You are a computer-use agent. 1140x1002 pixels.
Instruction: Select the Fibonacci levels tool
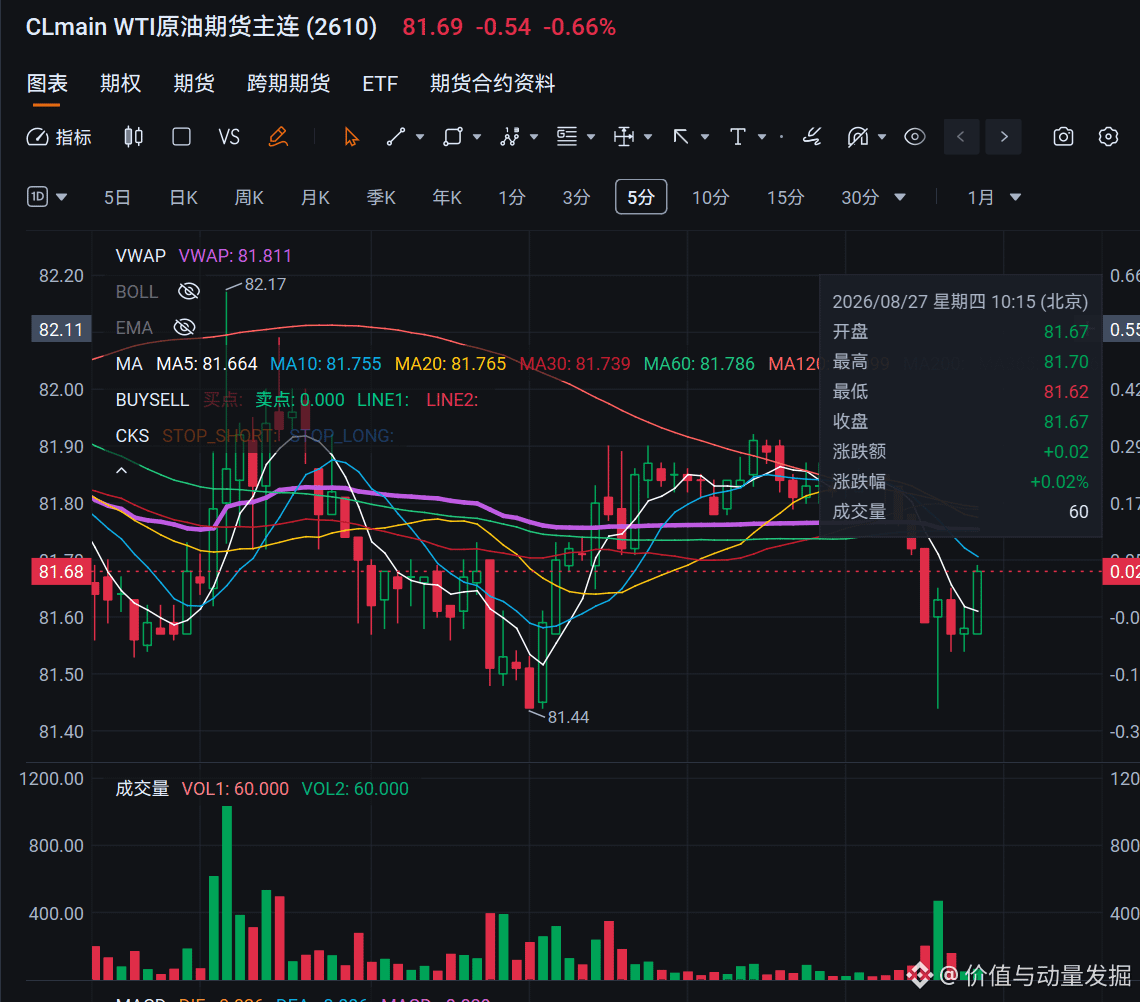(566, 137)
